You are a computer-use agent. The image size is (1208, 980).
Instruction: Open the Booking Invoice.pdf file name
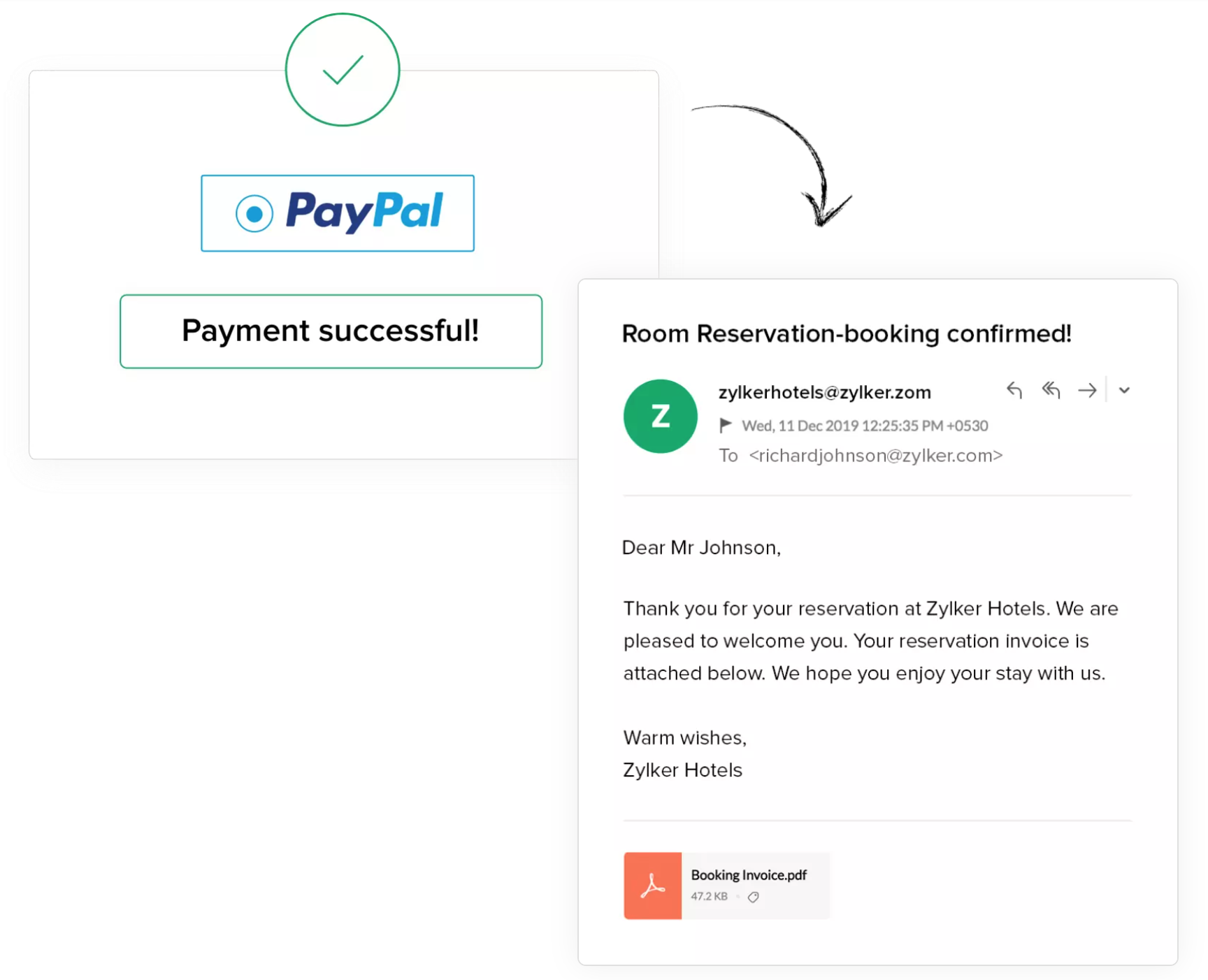749,875
